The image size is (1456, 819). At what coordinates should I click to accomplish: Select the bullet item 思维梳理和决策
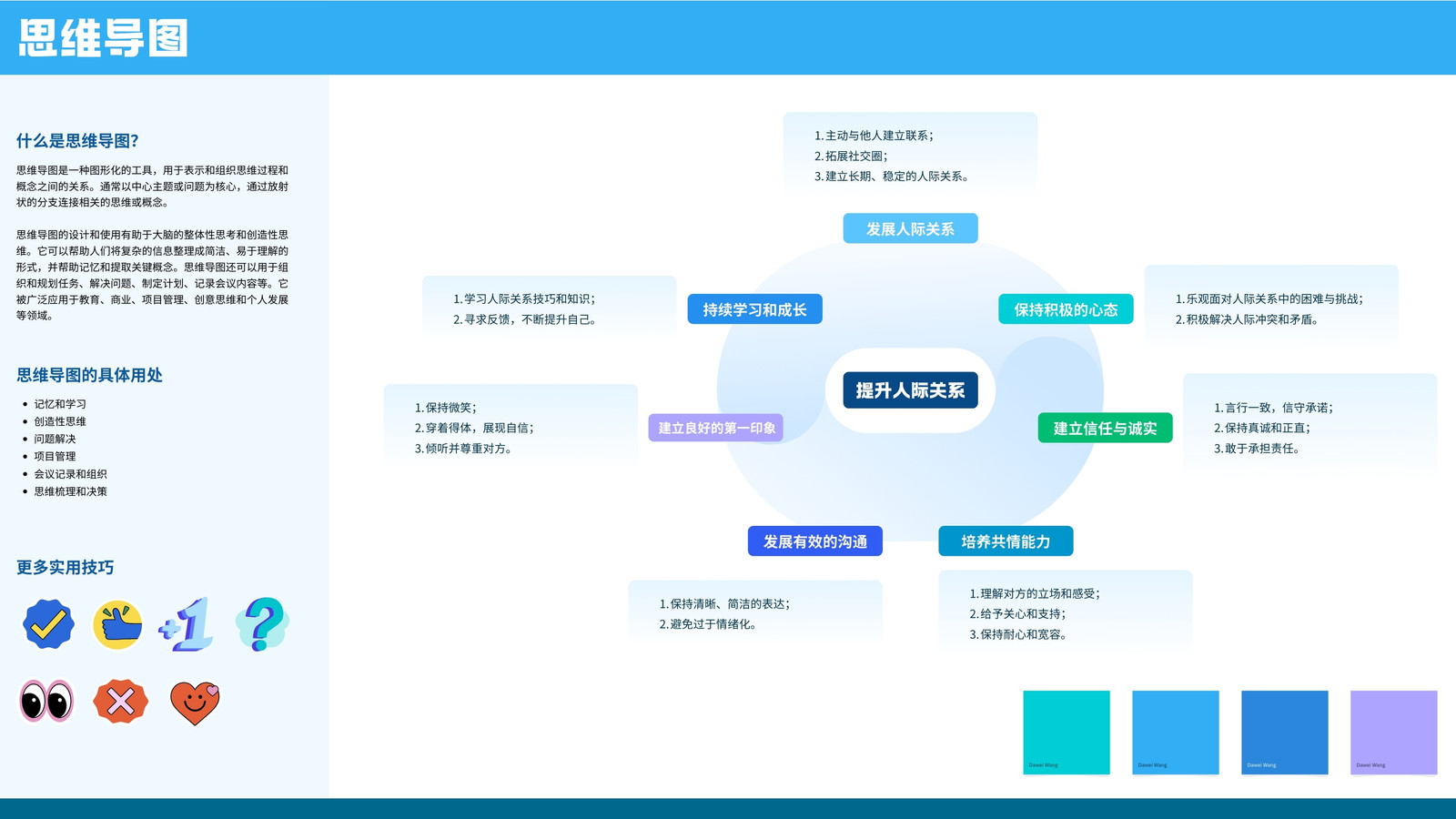click(71, 491)
